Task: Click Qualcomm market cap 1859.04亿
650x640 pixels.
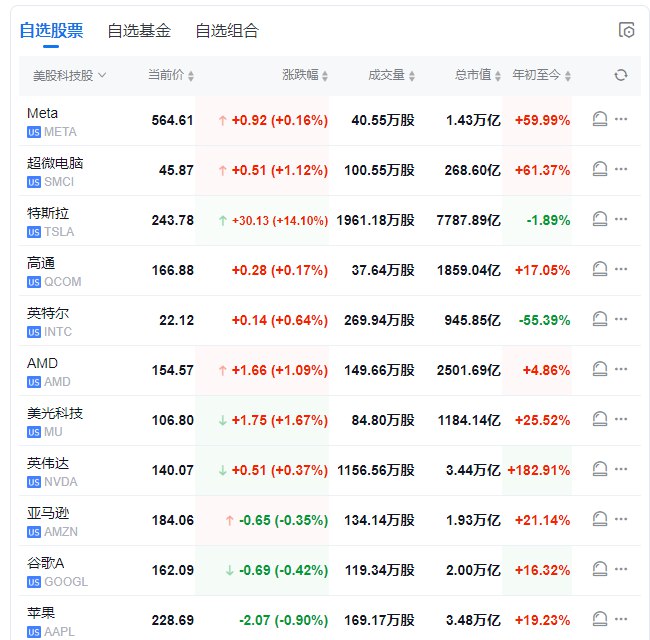Action: tap(469, 270)
